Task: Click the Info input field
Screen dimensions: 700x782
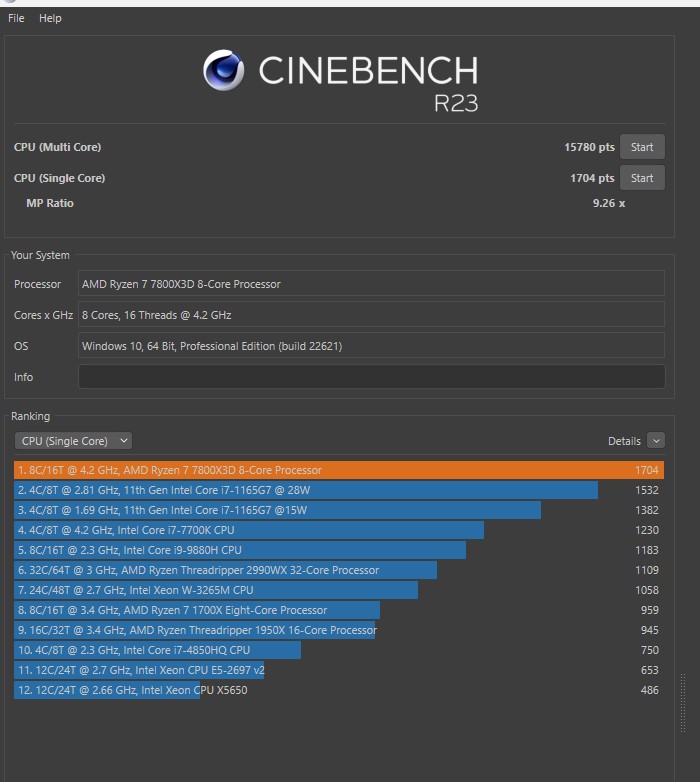Action: coord(371,377)
